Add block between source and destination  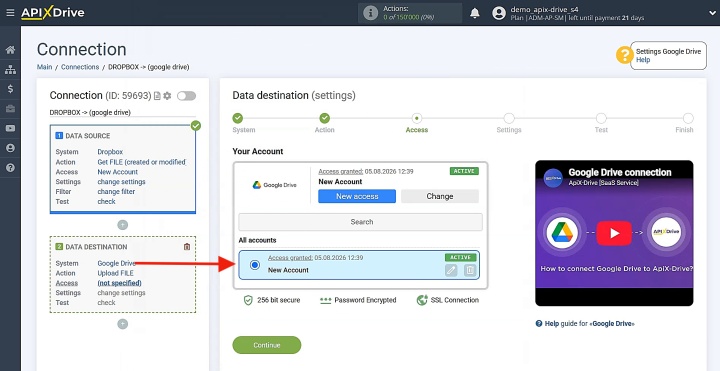coord(123,225)
